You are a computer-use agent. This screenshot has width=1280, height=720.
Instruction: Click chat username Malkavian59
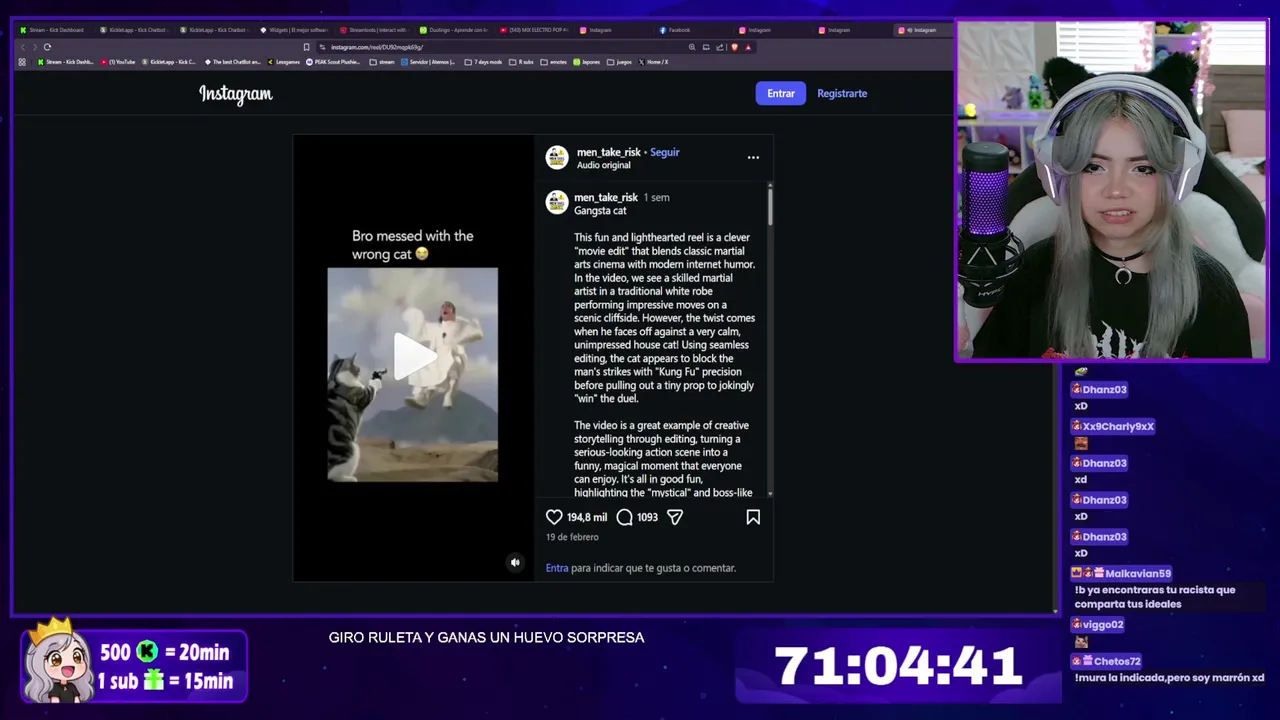pyautogui.click(x=1138, y=573)
